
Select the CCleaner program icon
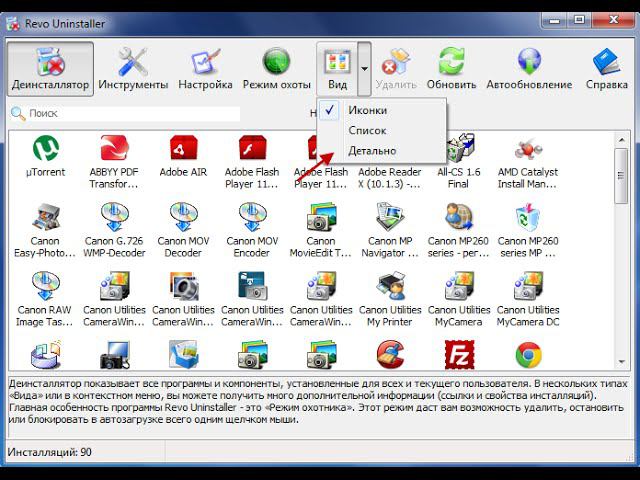coord(390,354)
